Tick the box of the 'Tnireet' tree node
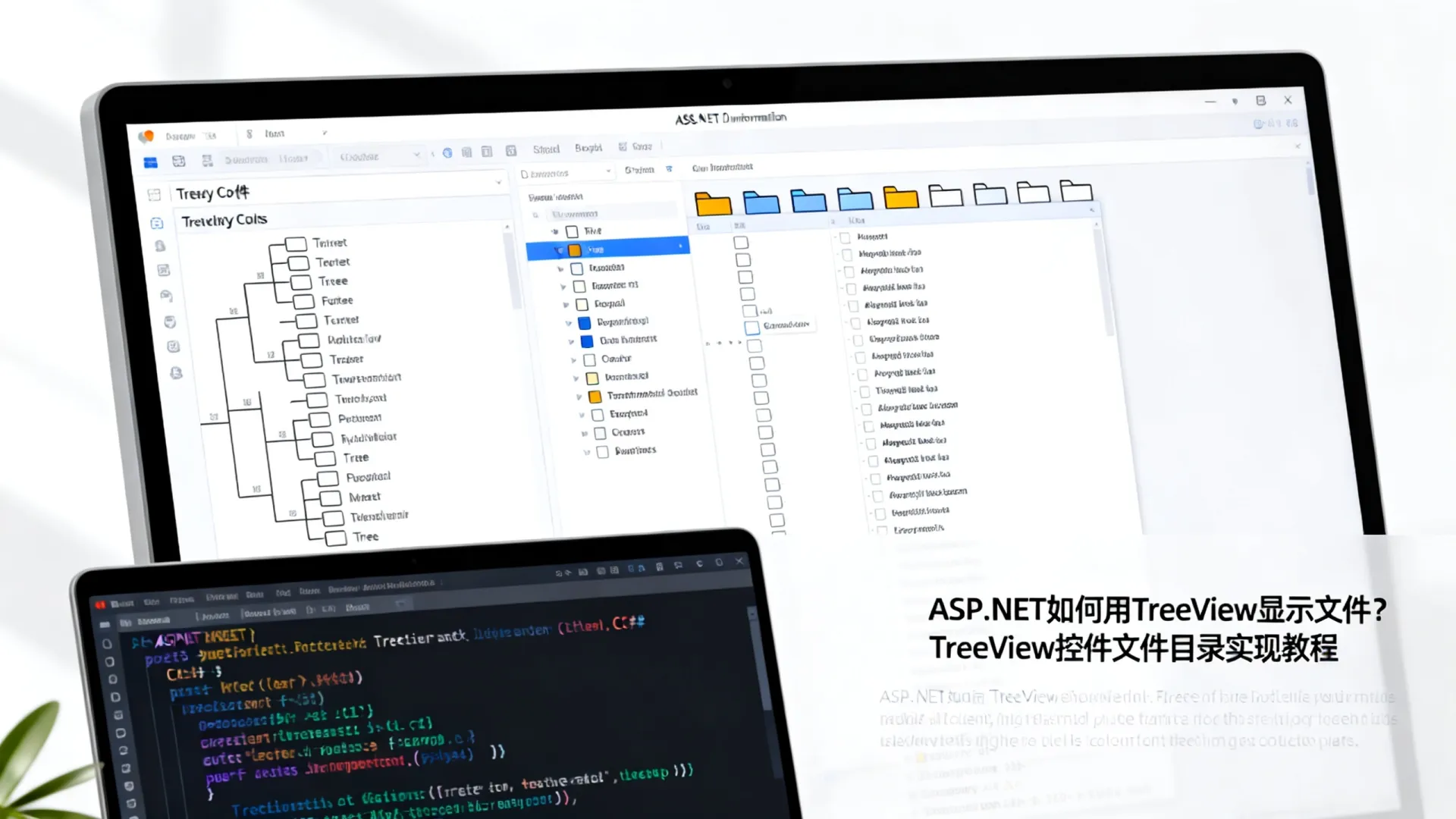Viewport: 1456px width, 819px height. 296,243
